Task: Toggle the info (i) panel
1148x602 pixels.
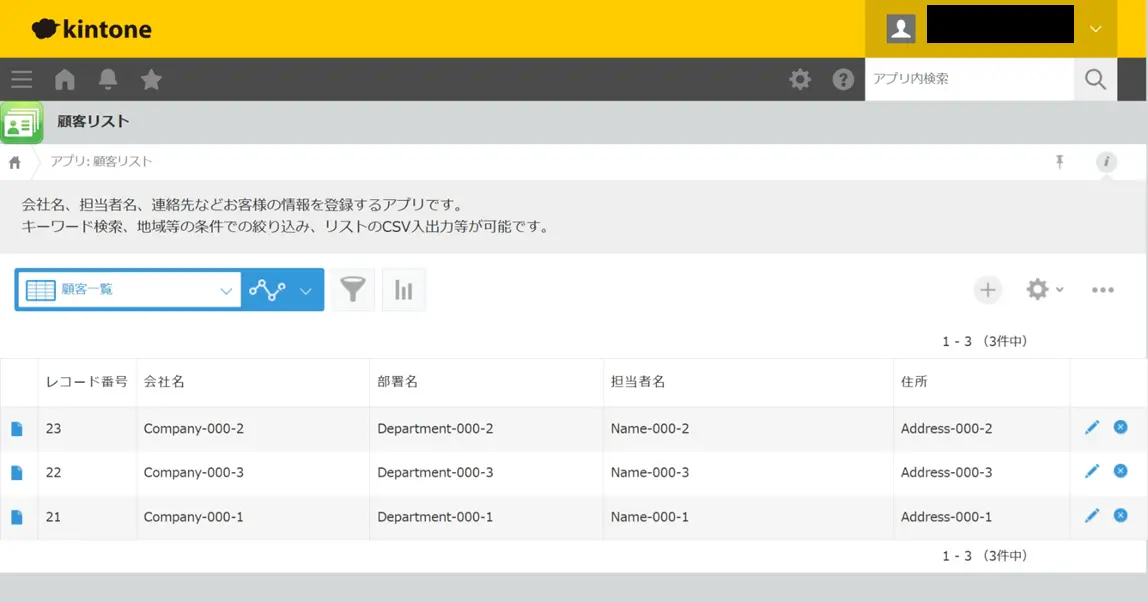Action: (1106, 161)
